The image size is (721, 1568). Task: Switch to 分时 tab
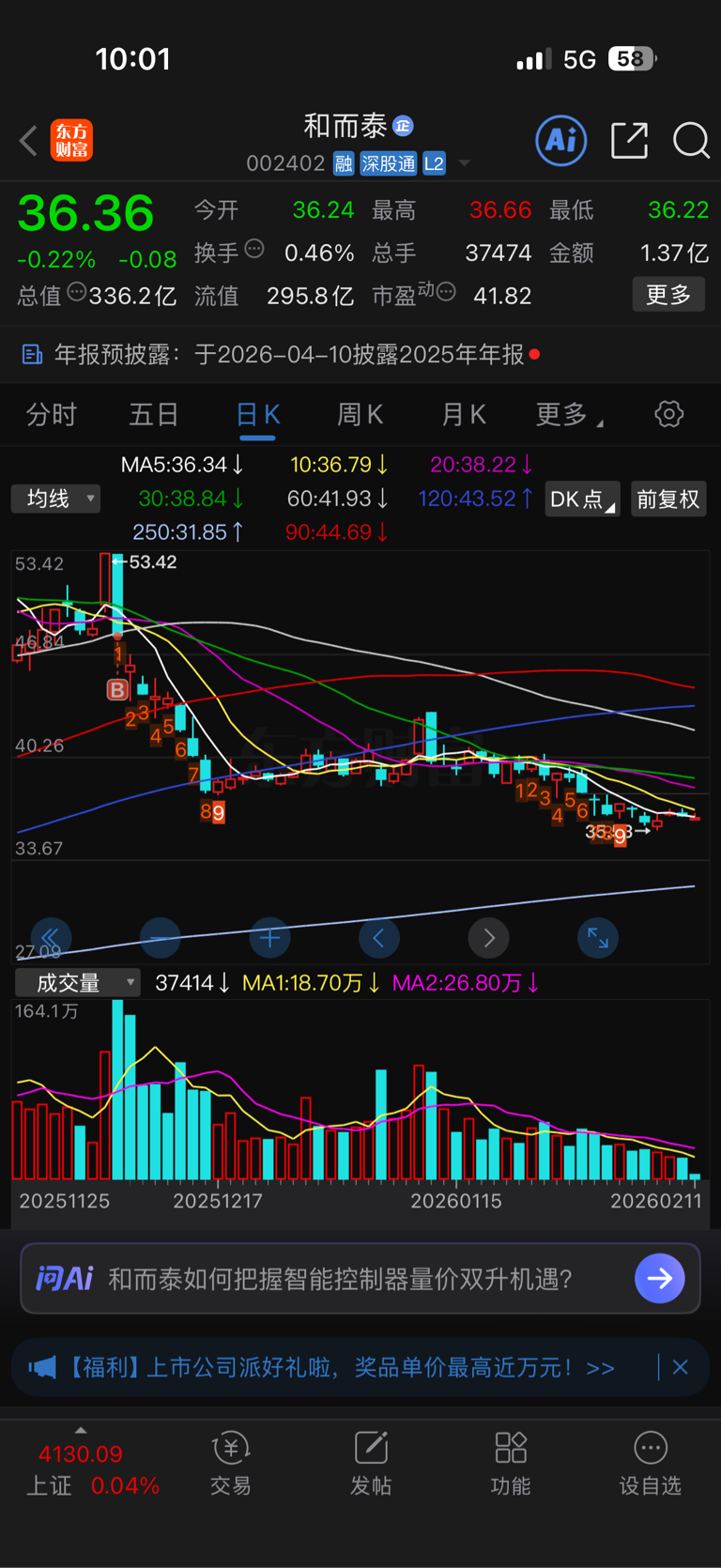click(52, 414)
